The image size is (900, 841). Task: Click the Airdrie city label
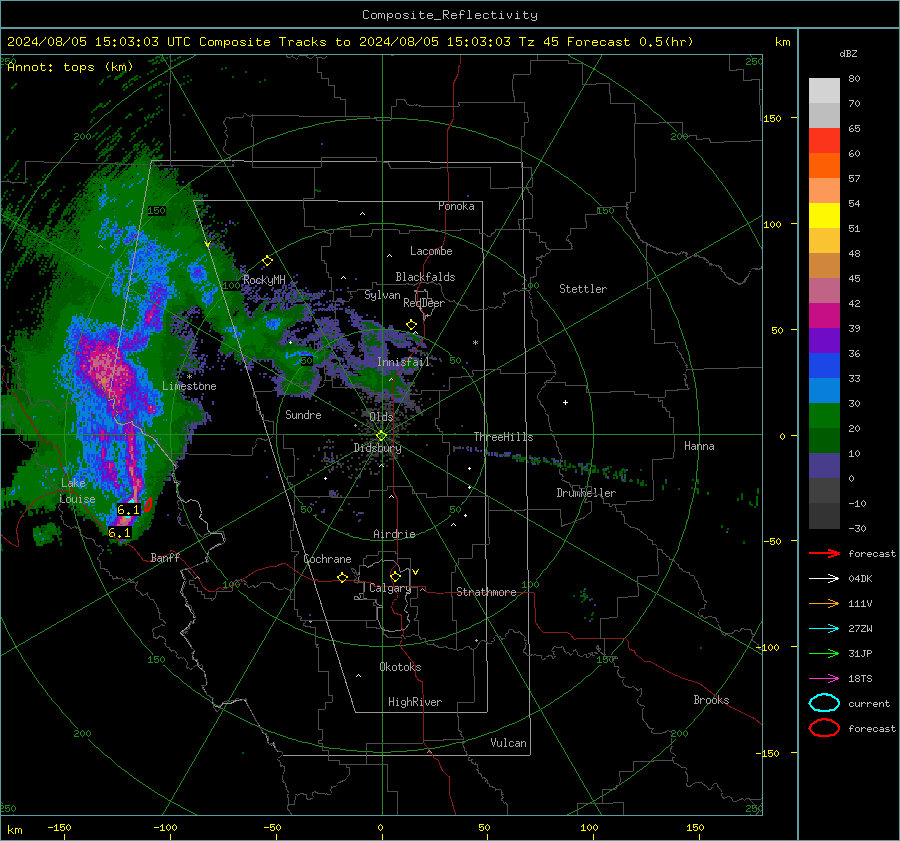(x=394, y=534)
